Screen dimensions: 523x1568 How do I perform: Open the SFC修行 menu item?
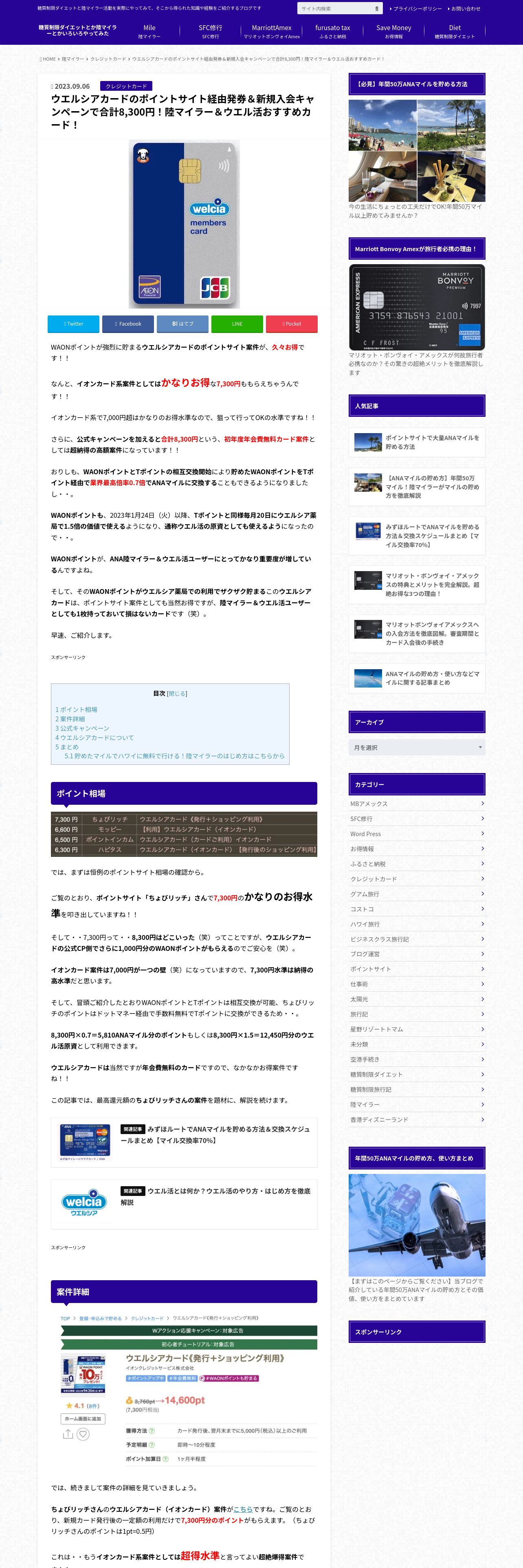(x=210, y=32)
